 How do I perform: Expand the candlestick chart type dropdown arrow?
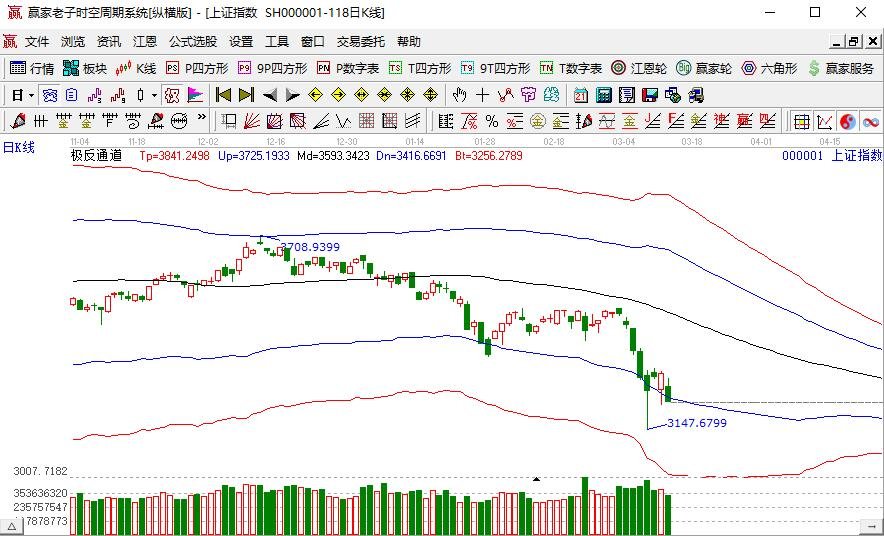click(154, 96)
